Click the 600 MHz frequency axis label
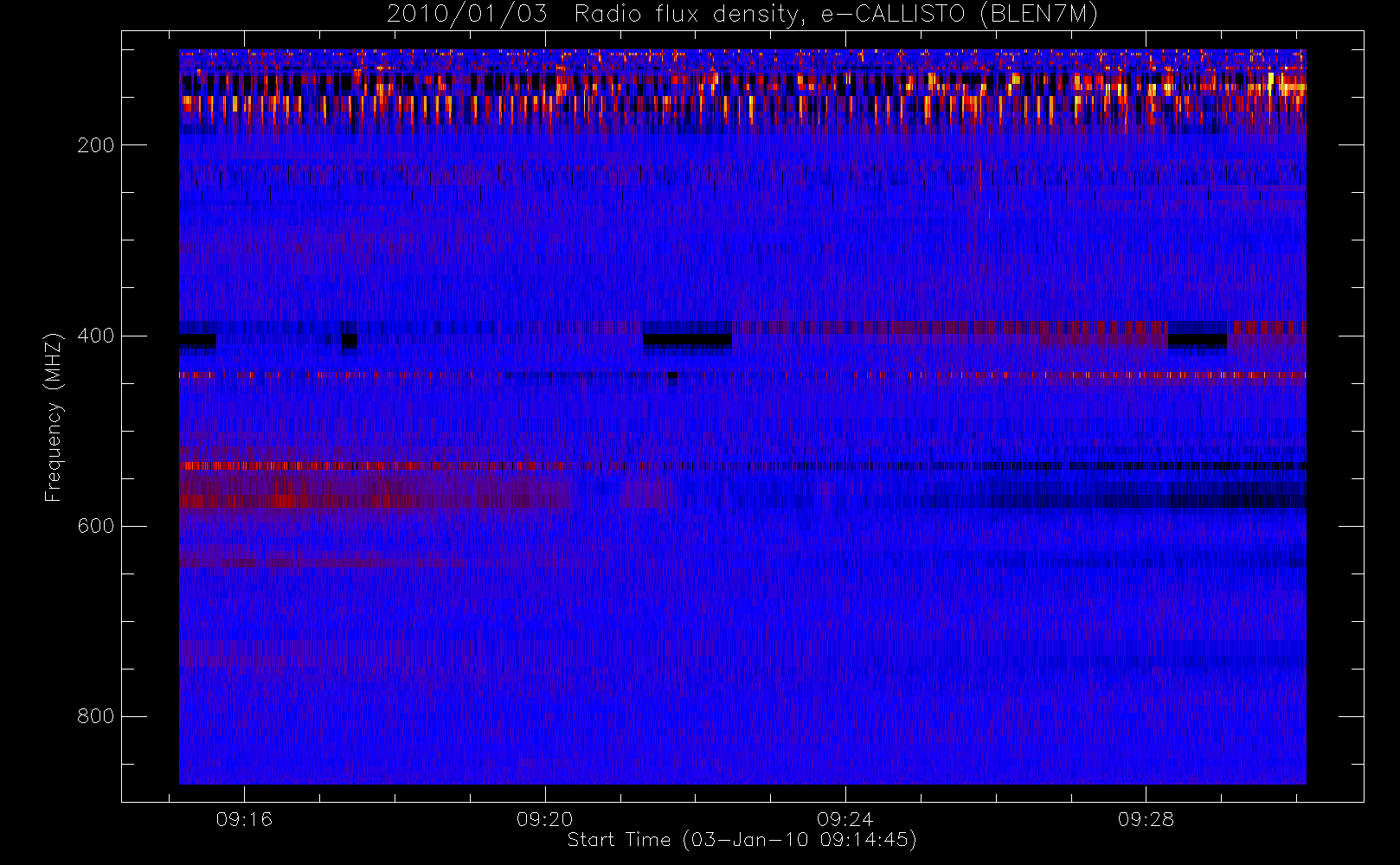Screen dimensions: 1400x865 [x=95, y=526]
